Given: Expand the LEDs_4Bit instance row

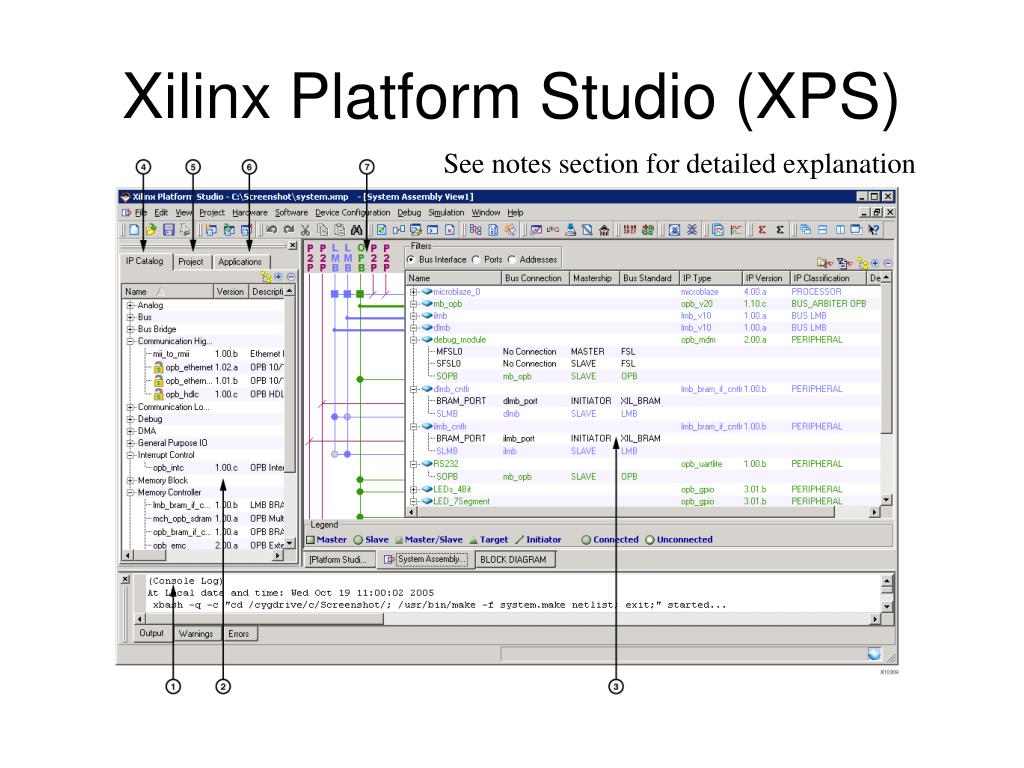Looking at the screenshot, I should click(x=413, y=489).
